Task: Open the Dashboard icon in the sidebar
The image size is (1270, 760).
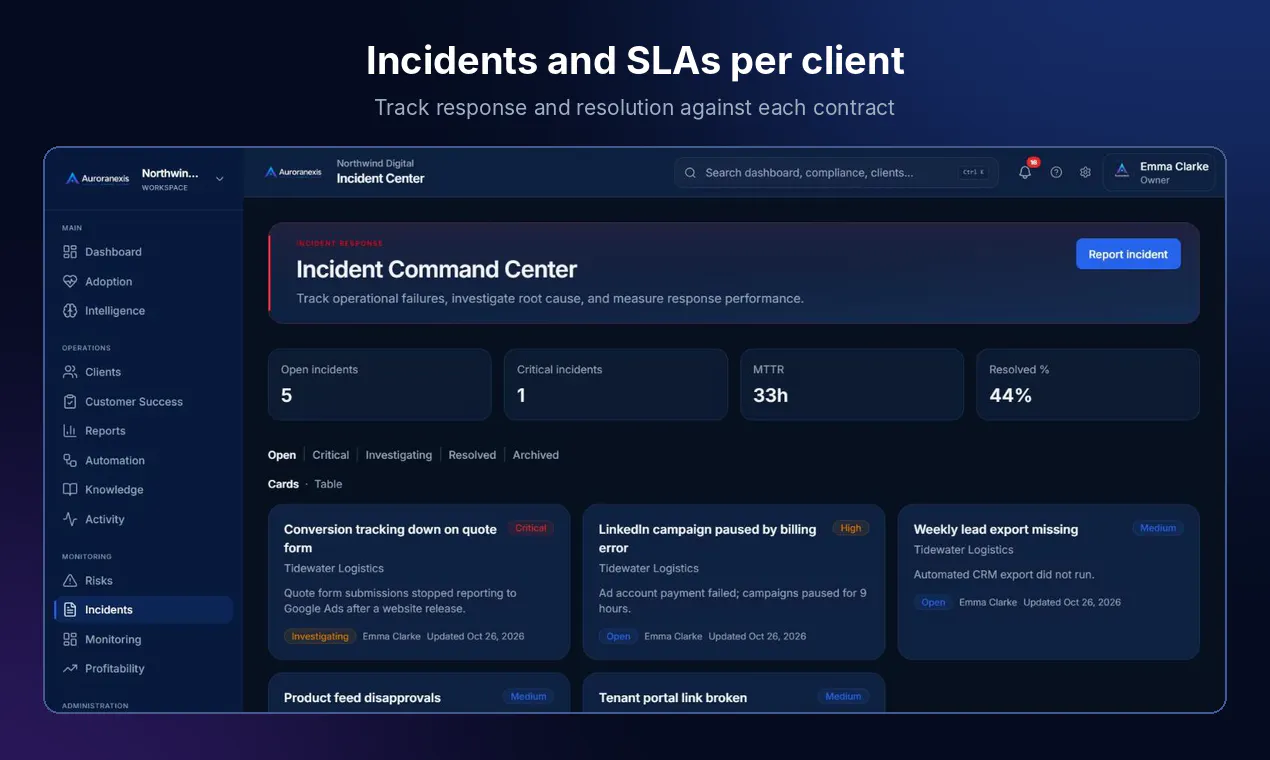Action: [70, 252]
